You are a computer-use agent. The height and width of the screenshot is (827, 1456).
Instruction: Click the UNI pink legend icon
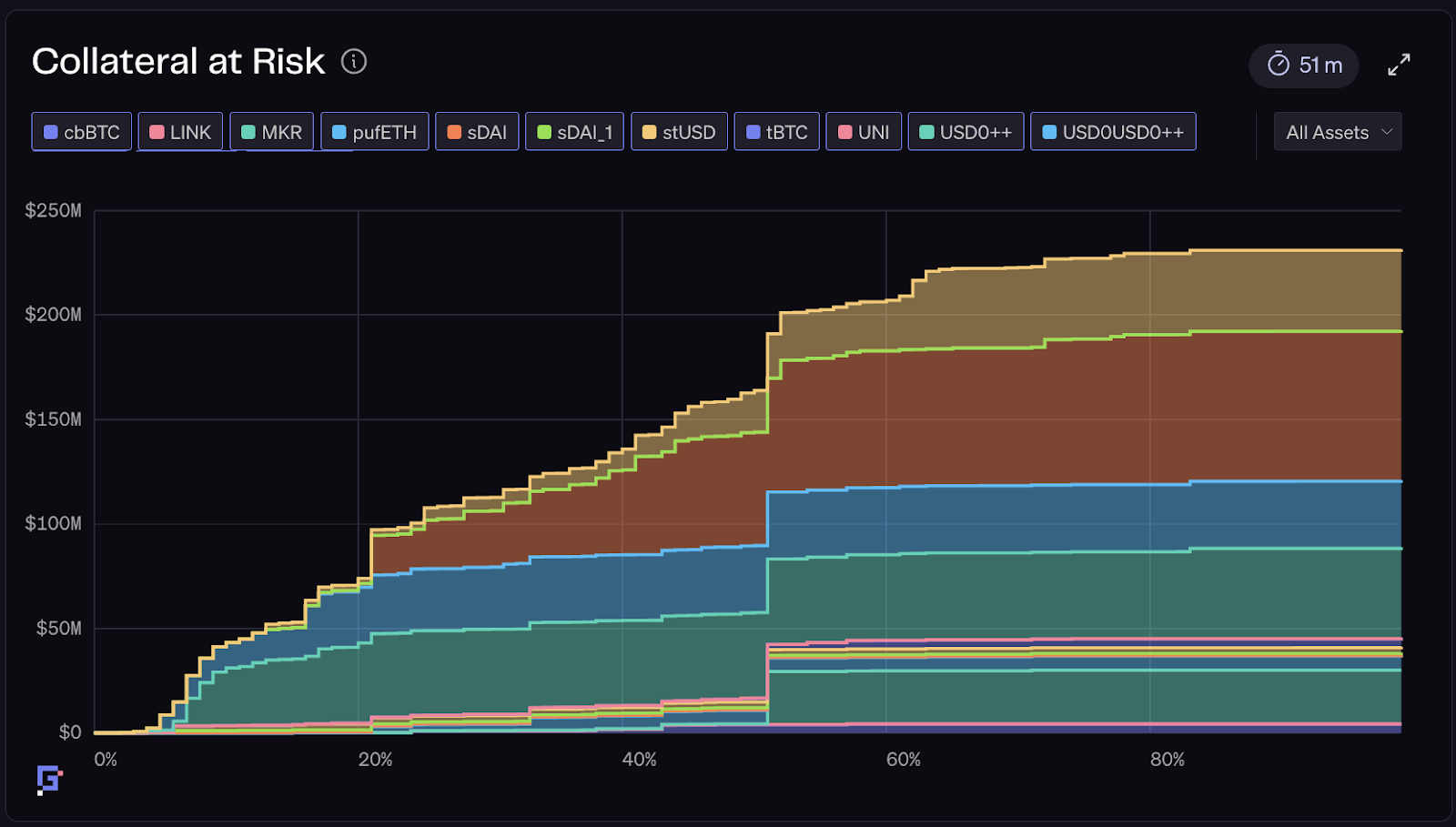(x=844, y=133)
